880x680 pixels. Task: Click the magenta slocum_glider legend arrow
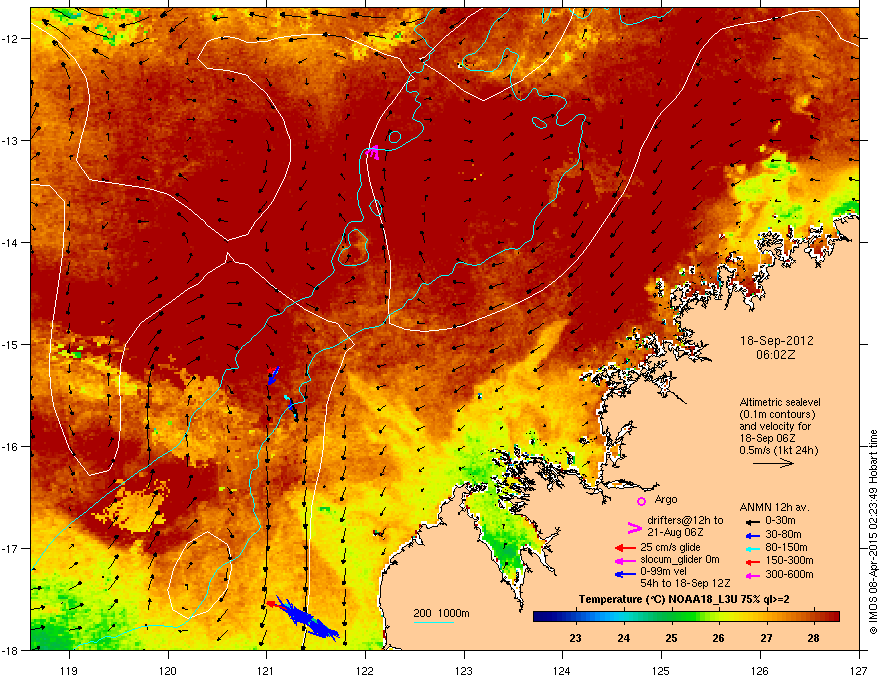pyautogui.click(x=625, y=560)
